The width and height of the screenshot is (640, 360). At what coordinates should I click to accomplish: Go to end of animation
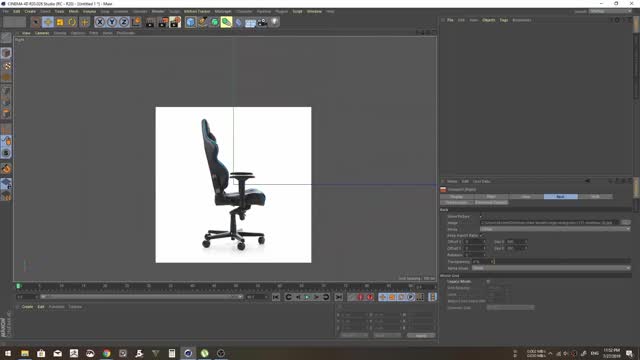click(339, 297)
